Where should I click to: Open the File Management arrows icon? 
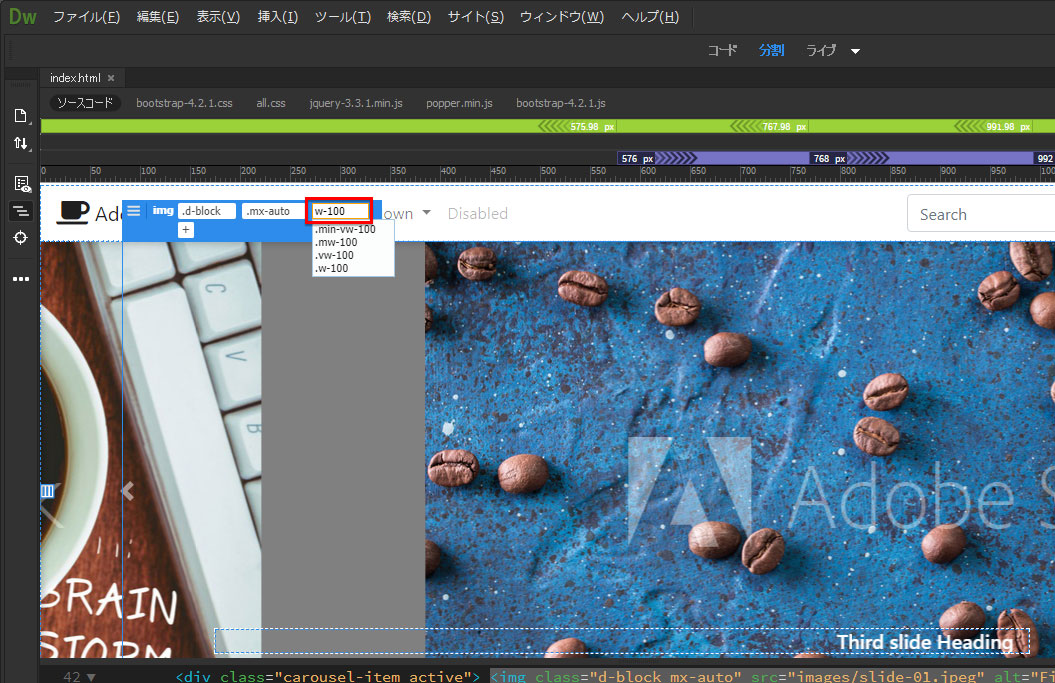[20, 143]
